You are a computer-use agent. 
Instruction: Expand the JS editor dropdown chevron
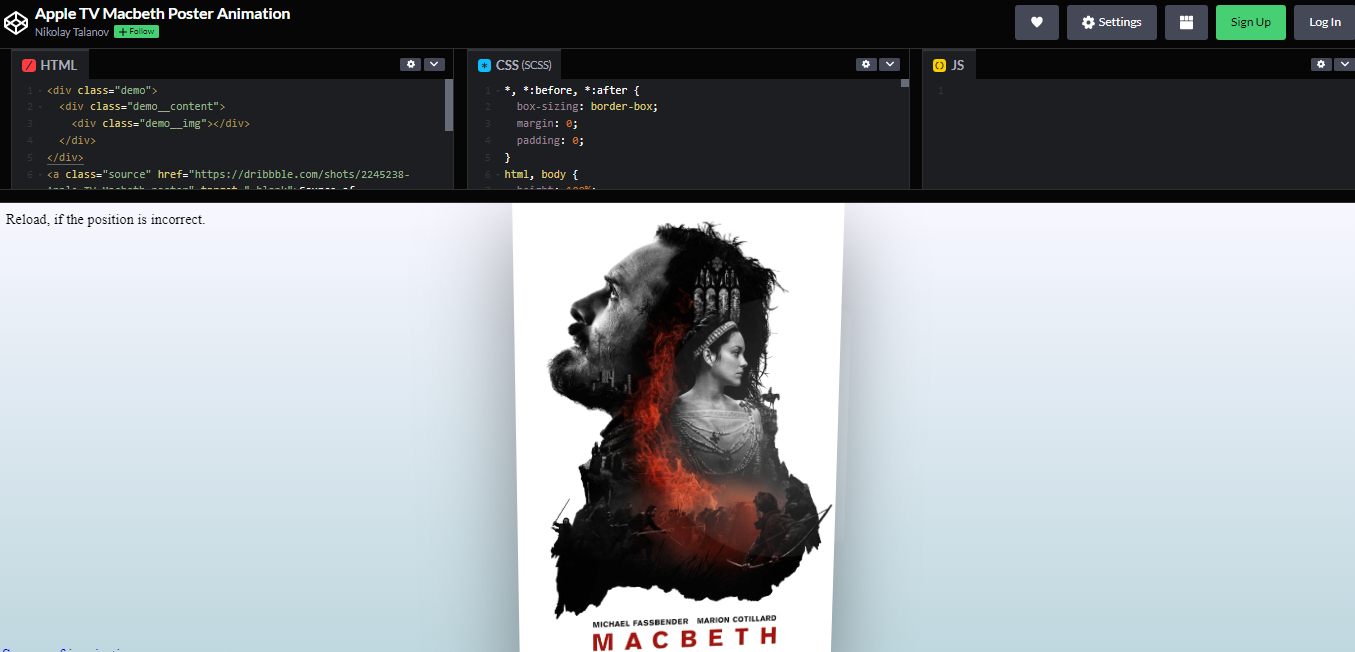pyautogui.click(x=1345, y=64)
